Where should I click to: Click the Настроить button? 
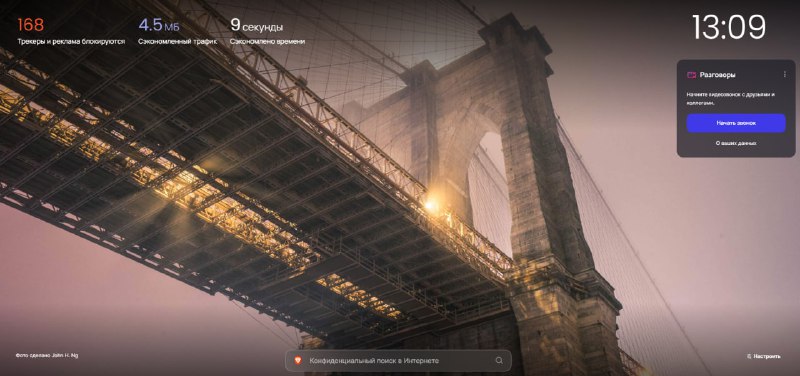coord(763,357)
